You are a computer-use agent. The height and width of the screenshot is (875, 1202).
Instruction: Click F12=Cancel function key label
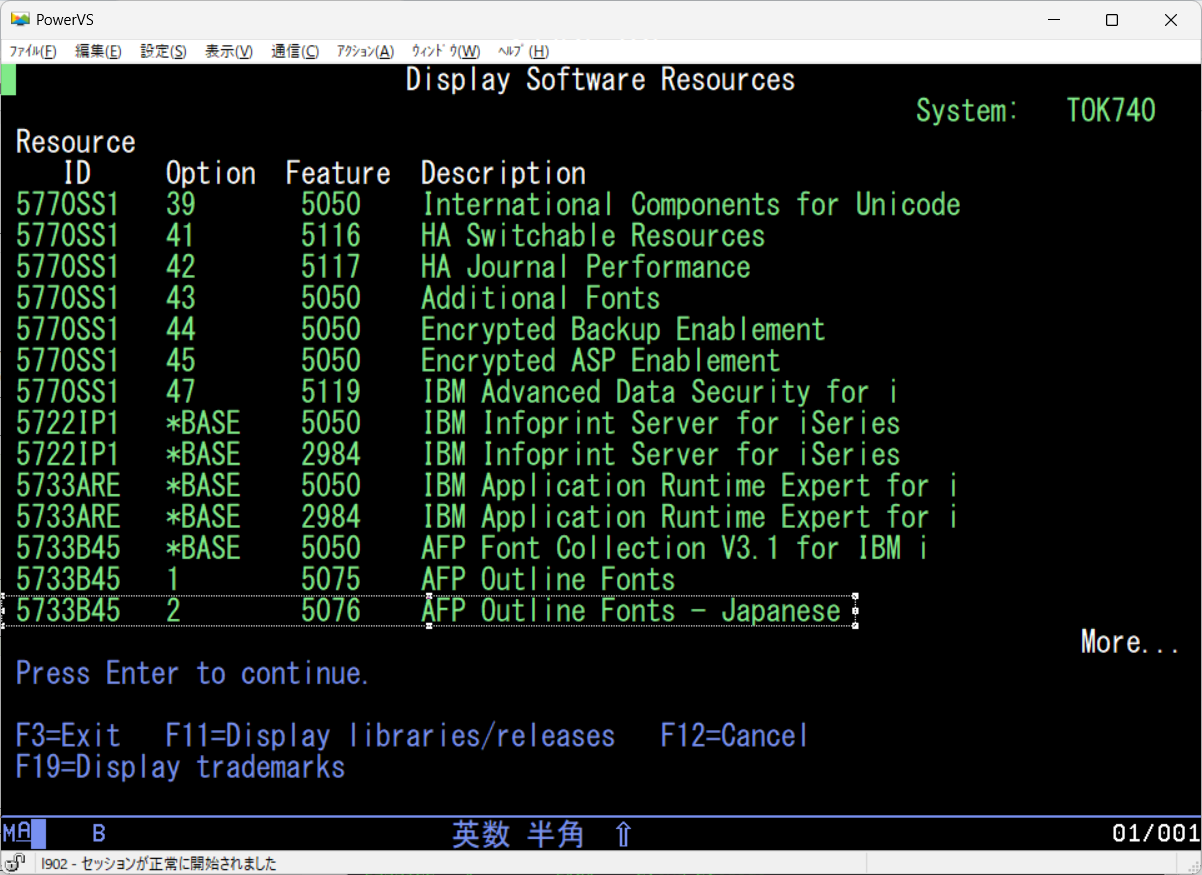[x=734, y=737]
